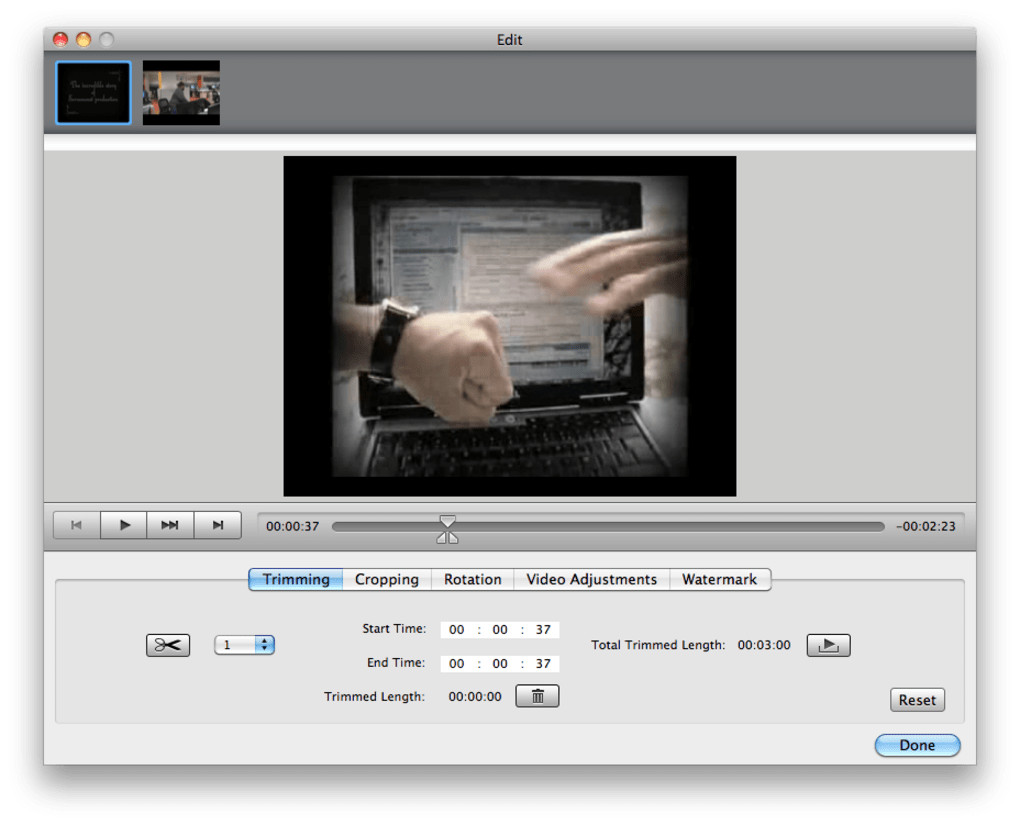Screen dimensions: 1020x825
Task: Click the End Time minutes field
Action: (500, 664)
